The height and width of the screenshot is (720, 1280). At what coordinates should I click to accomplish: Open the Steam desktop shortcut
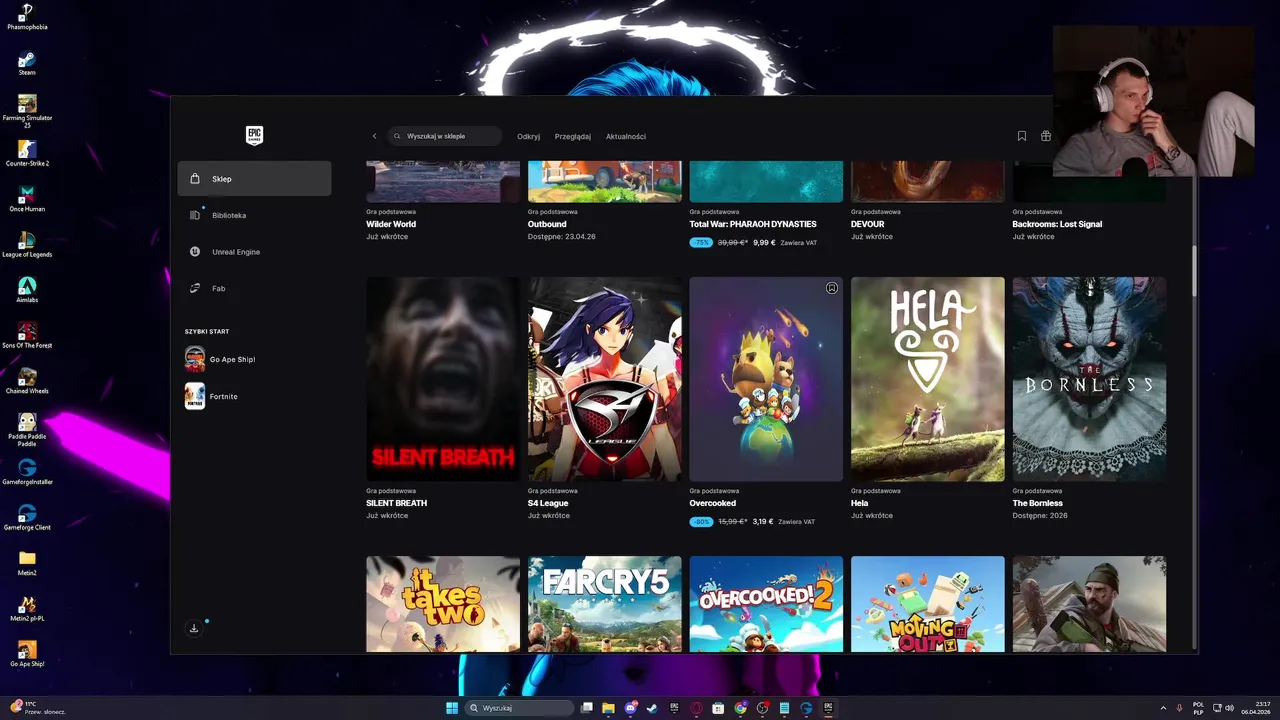[27, 62]
